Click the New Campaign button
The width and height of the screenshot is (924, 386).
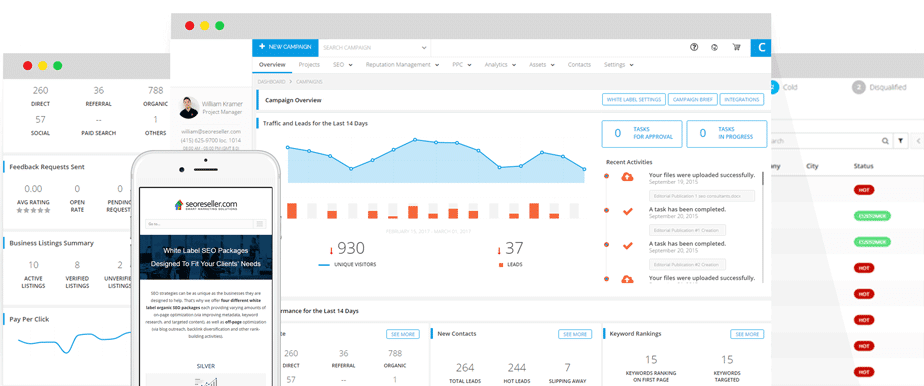coord(285,48)
